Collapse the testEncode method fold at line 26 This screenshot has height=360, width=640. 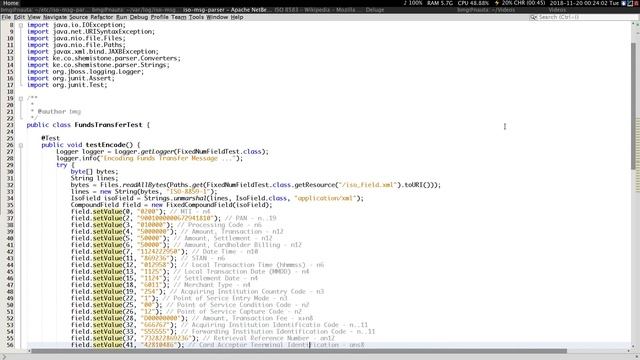pyautogui.click(x=21, y=145)
